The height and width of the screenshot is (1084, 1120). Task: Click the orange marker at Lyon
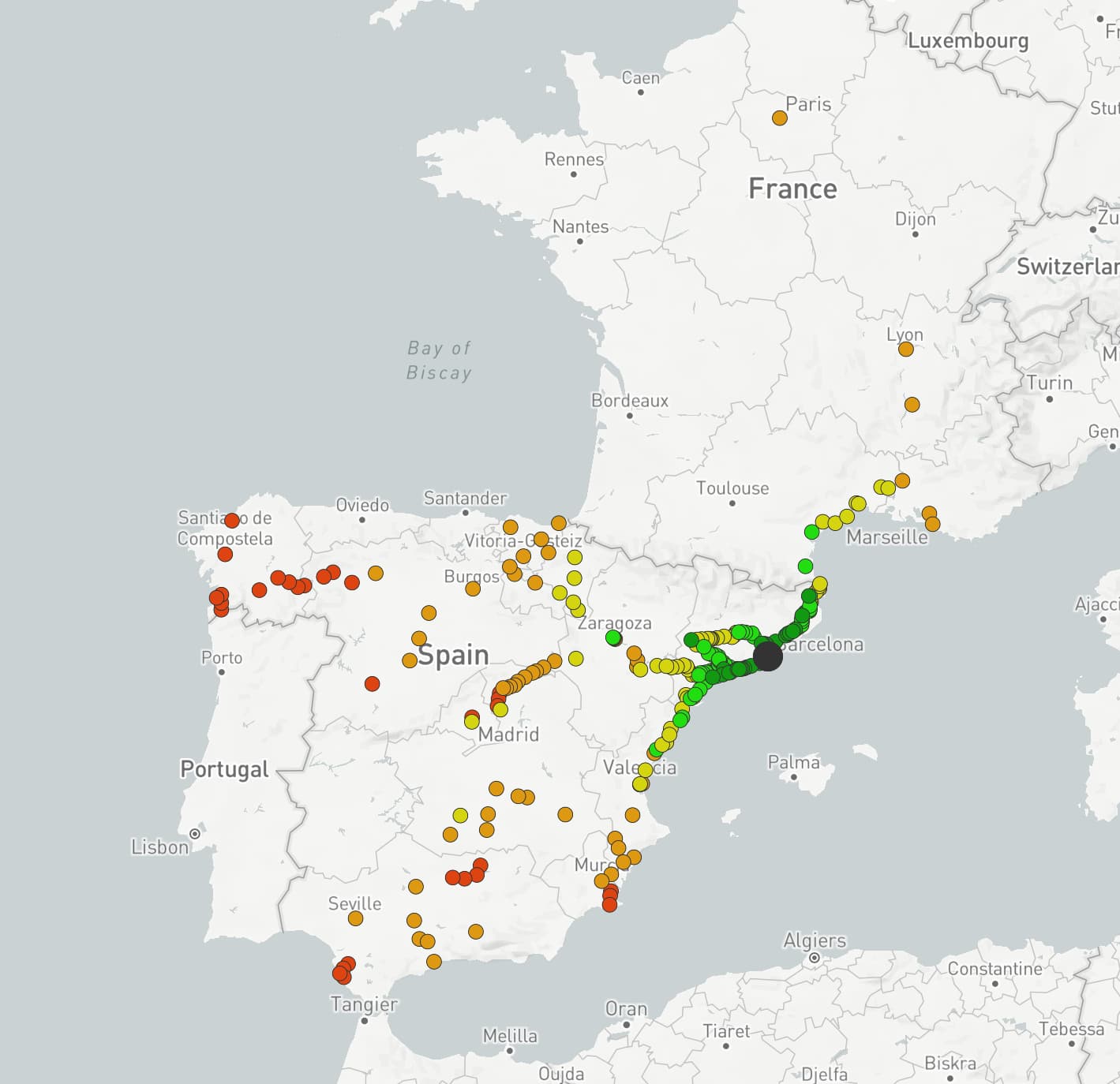click(905, 349)
